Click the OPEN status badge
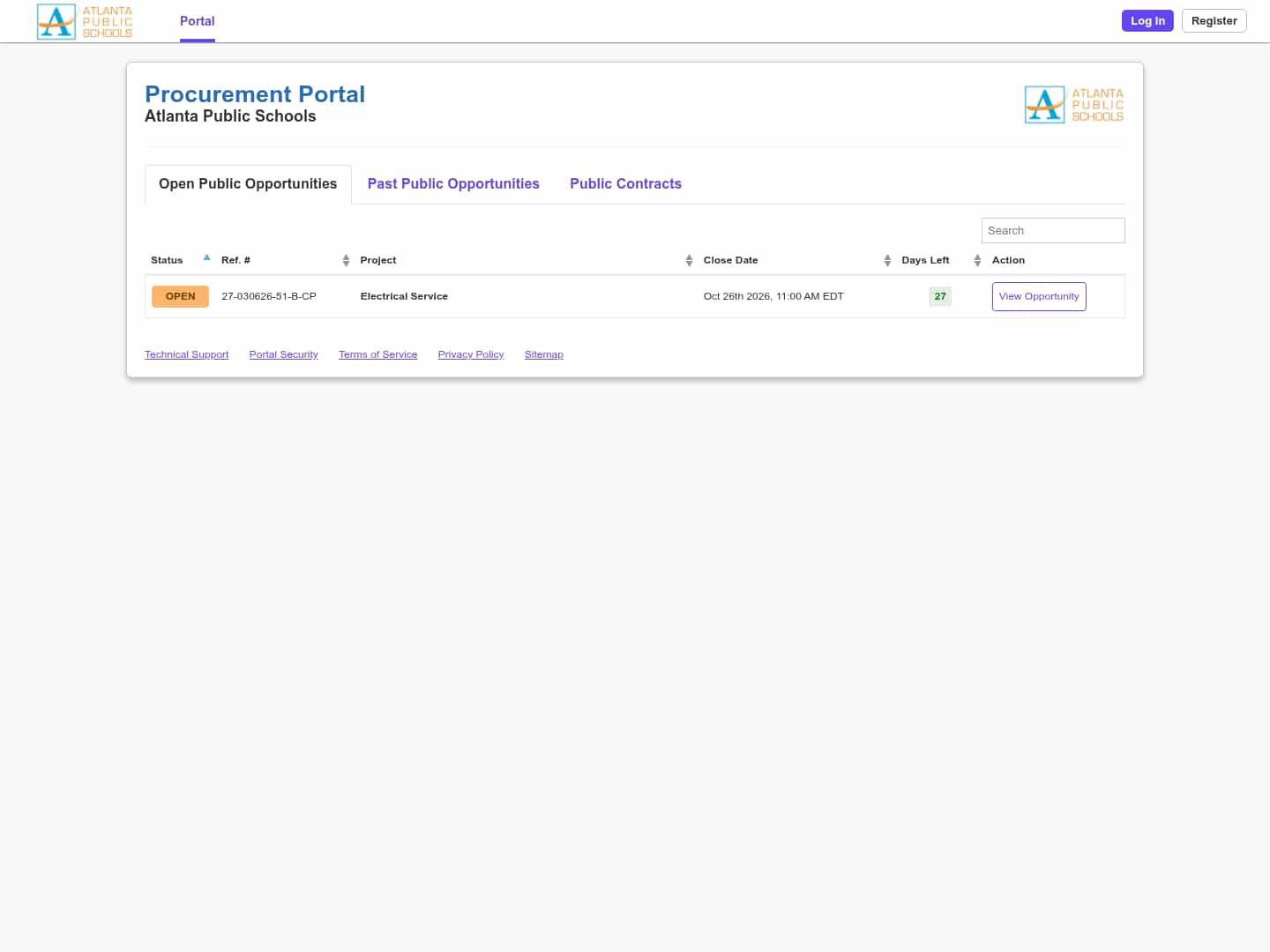The width and height of the screenshot is (1270, 952). (180, 296)
